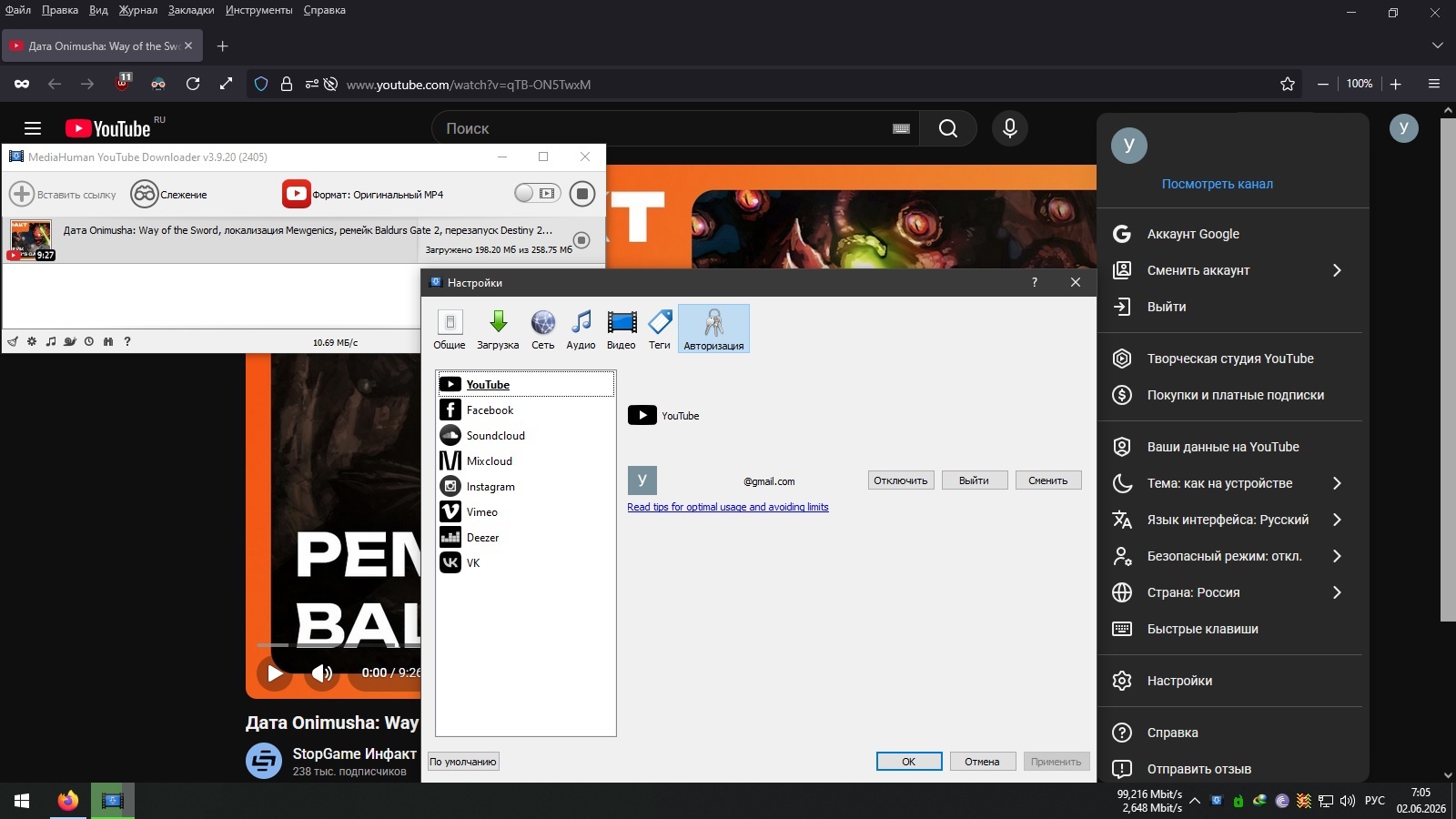Image resolution: width=1456 pixels, height=819 pixels.
Task: Stop all downloads with the toolbar stop button
Action: pos(582,193)
